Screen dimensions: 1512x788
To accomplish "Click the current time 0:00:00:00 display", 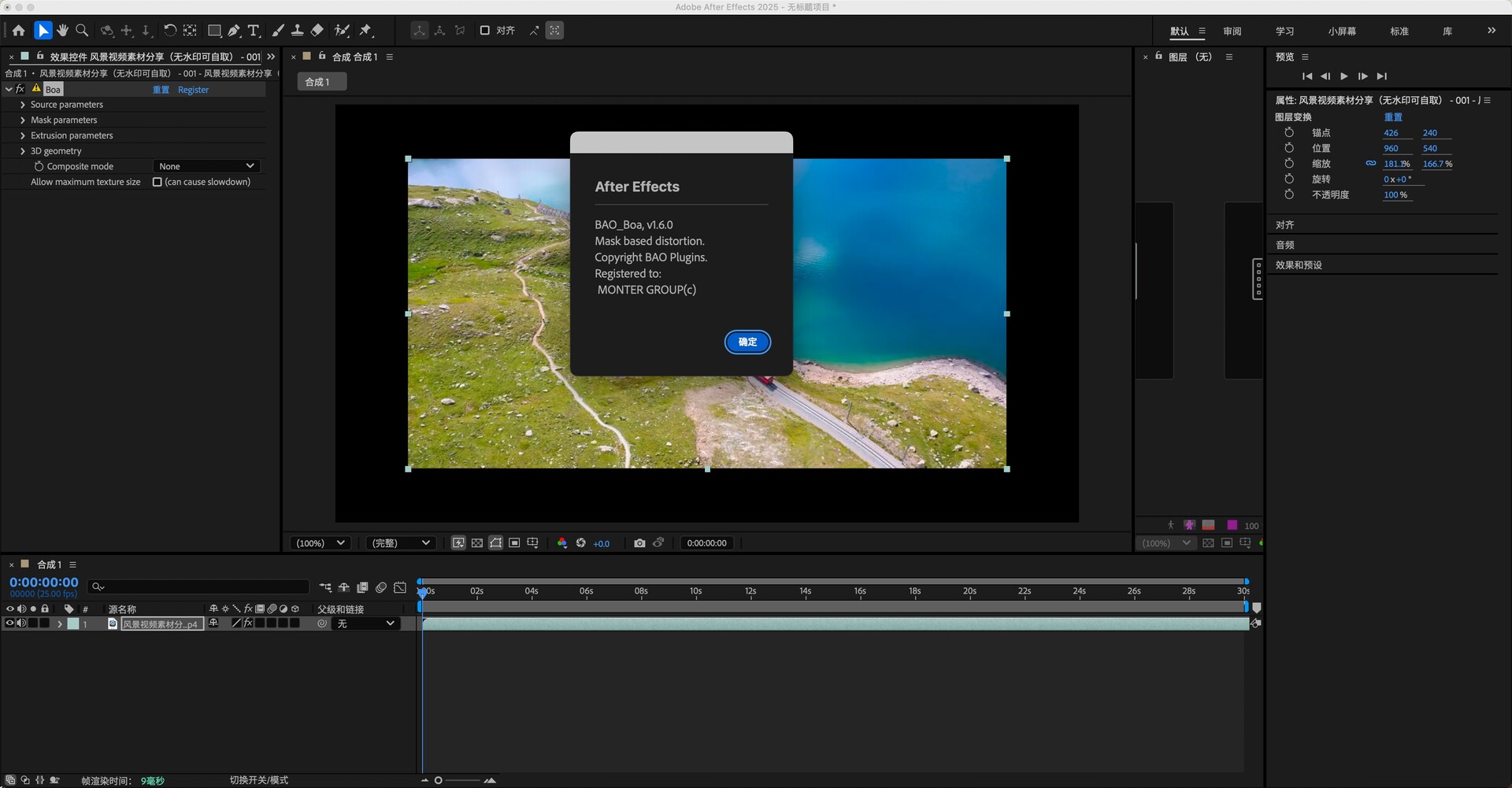I will pos(44,583).
